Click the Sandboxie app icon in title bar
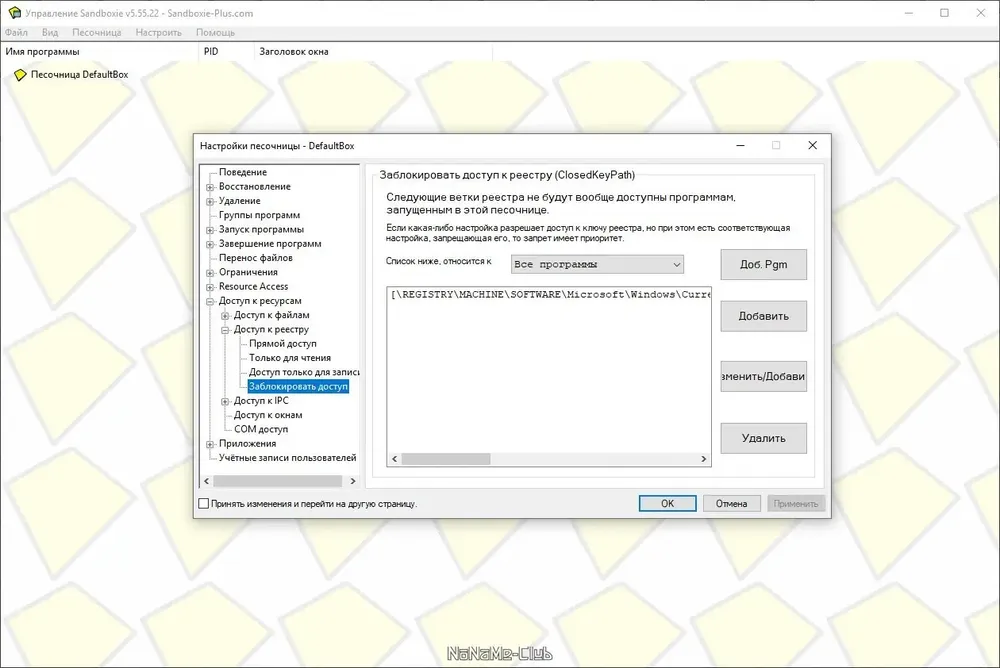This screenshot has height=668, width=1000. 14,13
